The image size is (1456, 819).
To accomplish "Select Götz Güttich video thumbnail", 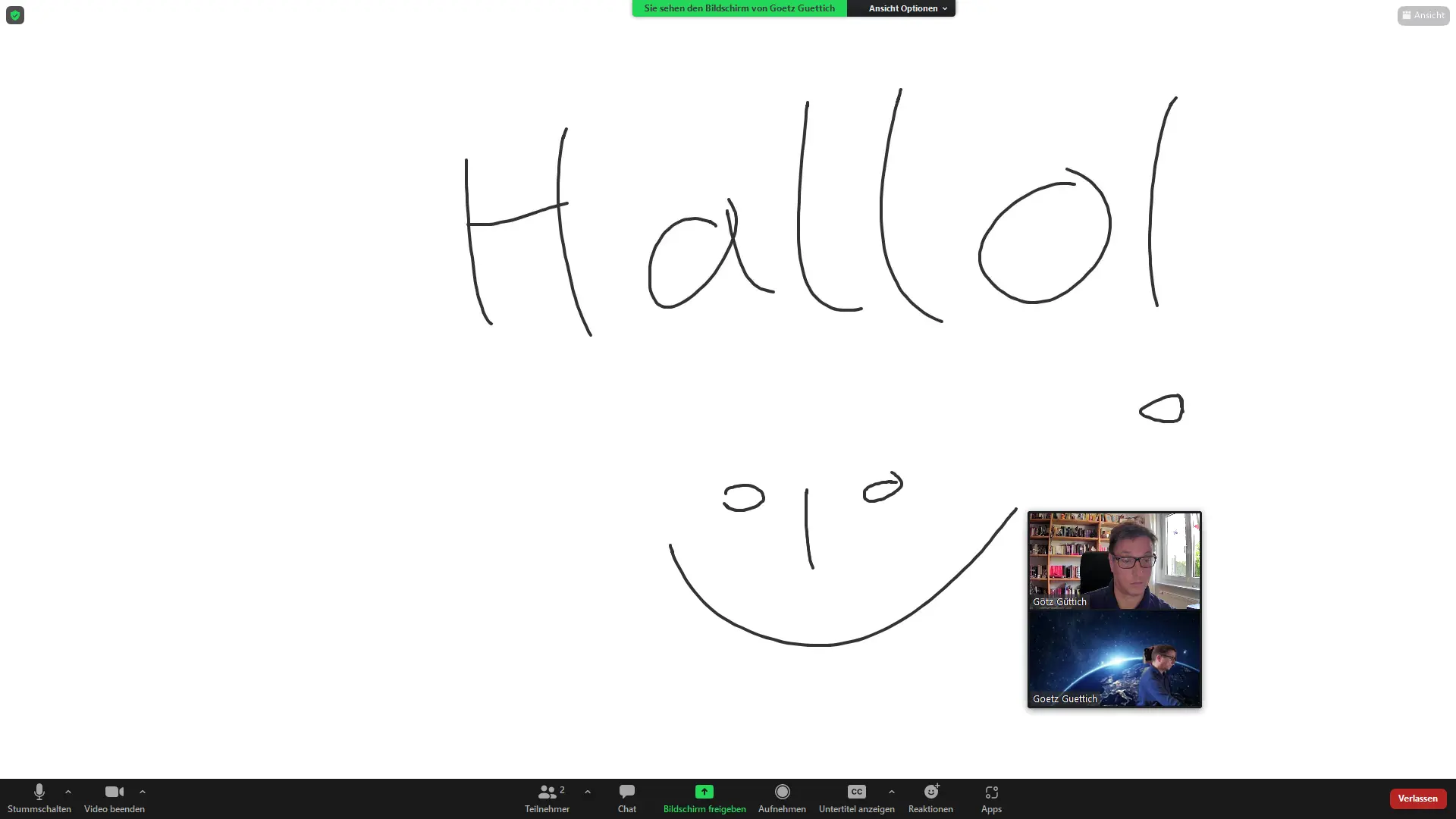I will point(1114,561).
